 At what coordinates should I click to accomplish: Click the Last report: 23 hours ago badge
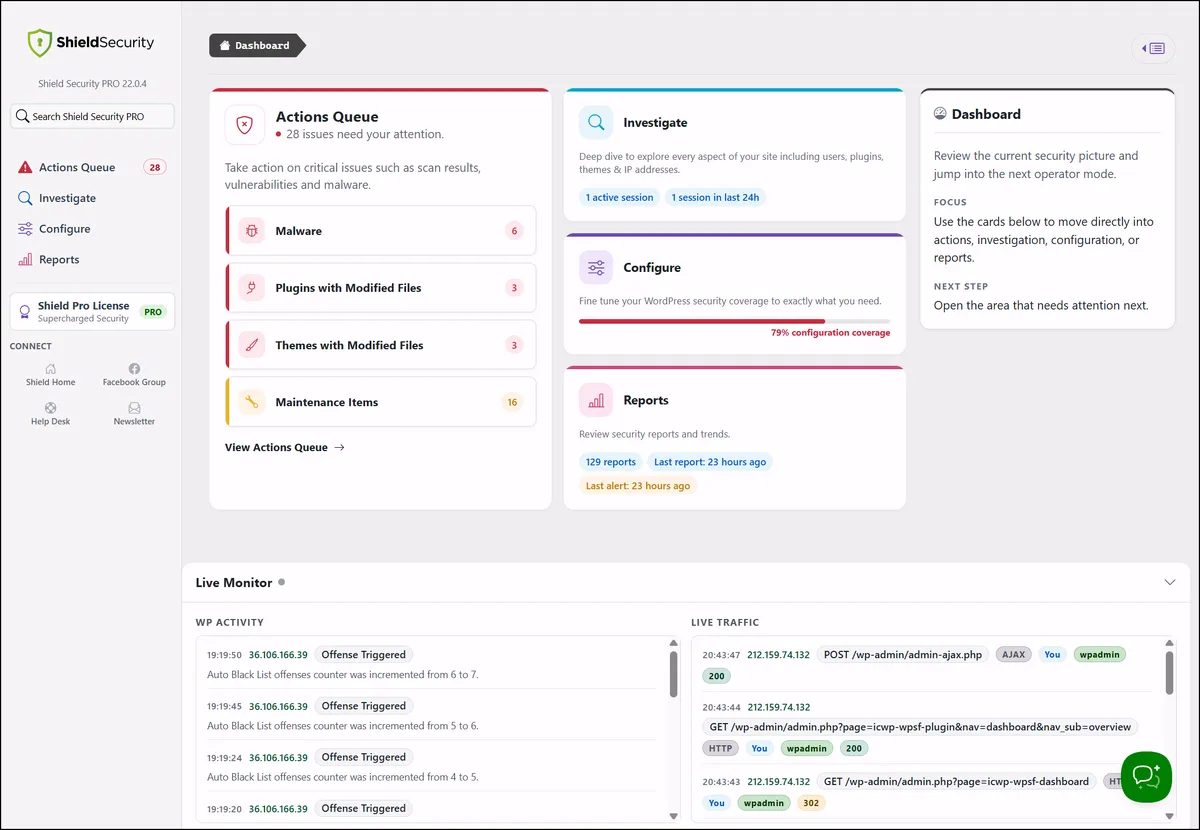(710, 462)
